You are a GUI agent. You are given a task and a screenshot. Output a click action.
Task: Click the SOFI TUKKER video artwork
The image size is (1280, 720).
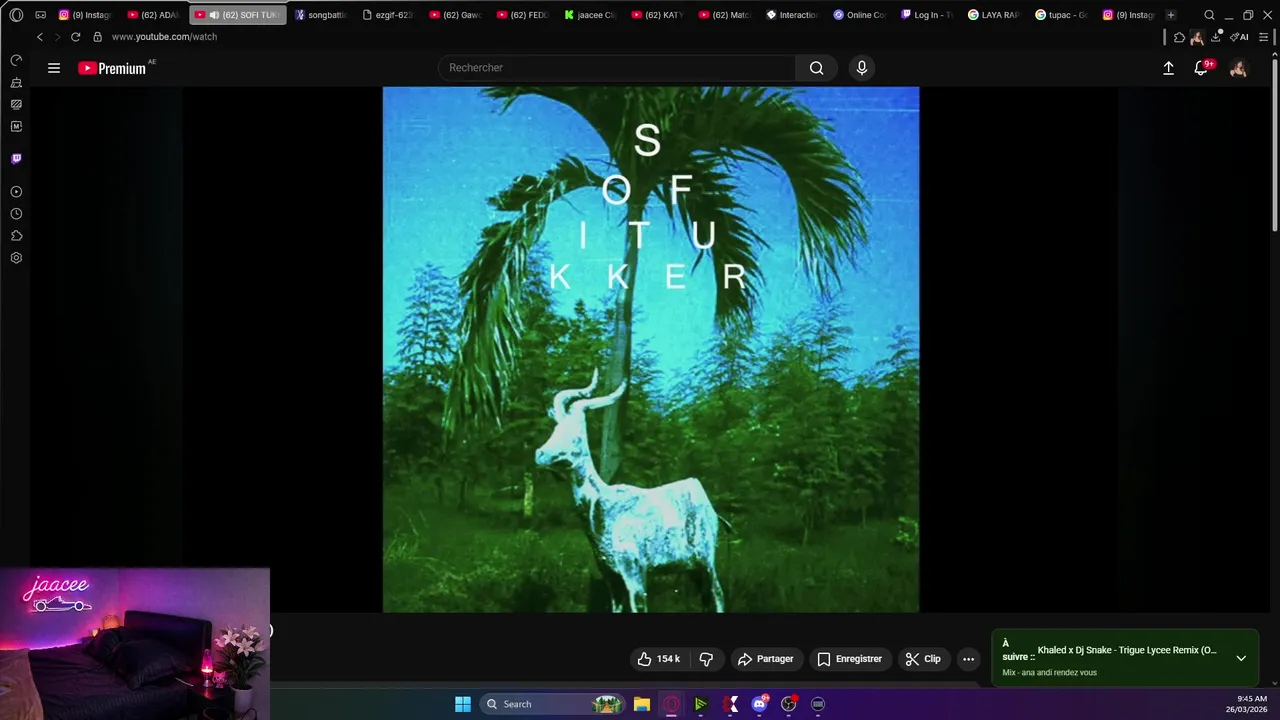[651, 349]
